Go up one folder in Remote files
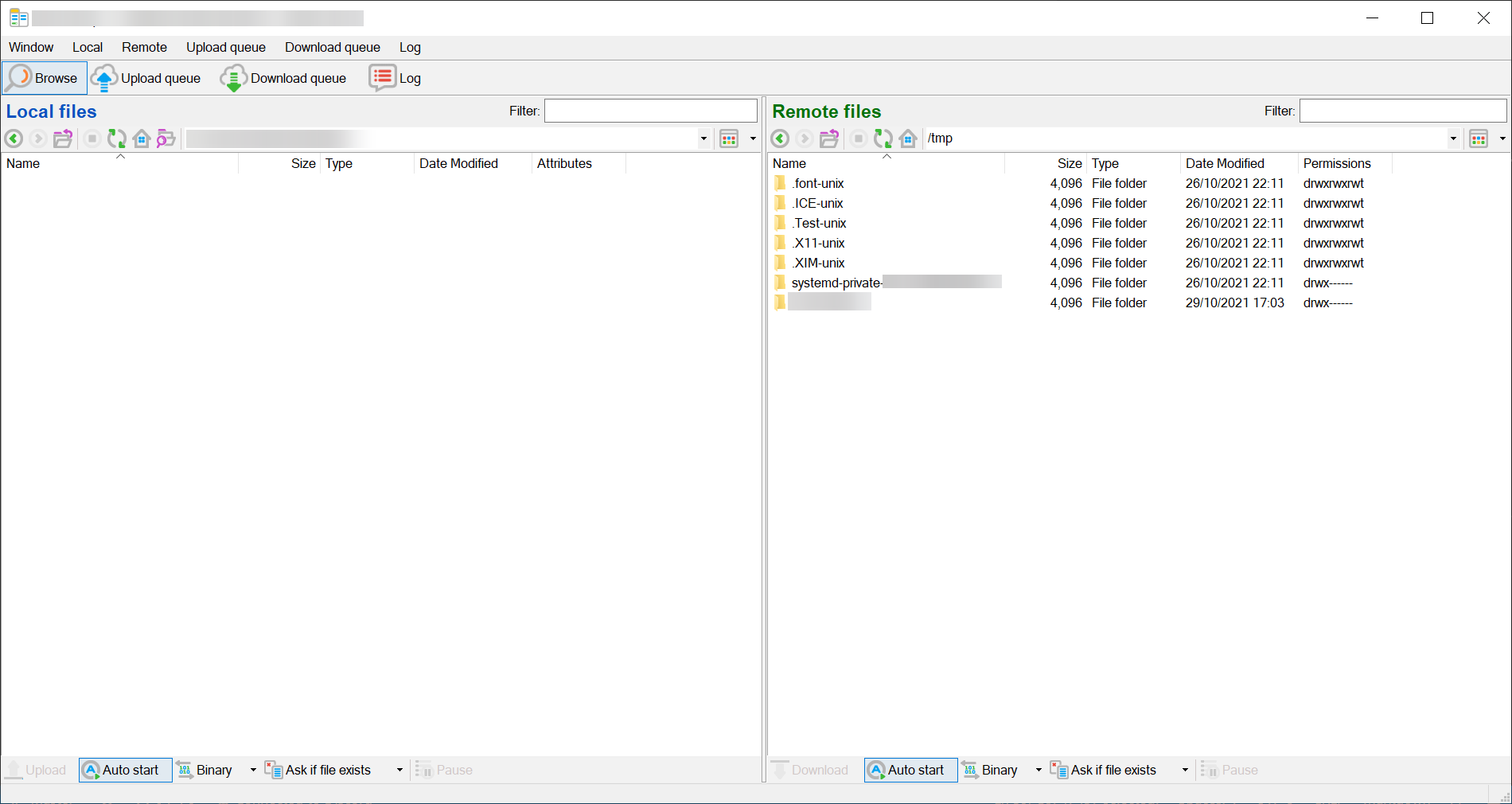This screenshot has height=804, width=1512. click(829, 139)
